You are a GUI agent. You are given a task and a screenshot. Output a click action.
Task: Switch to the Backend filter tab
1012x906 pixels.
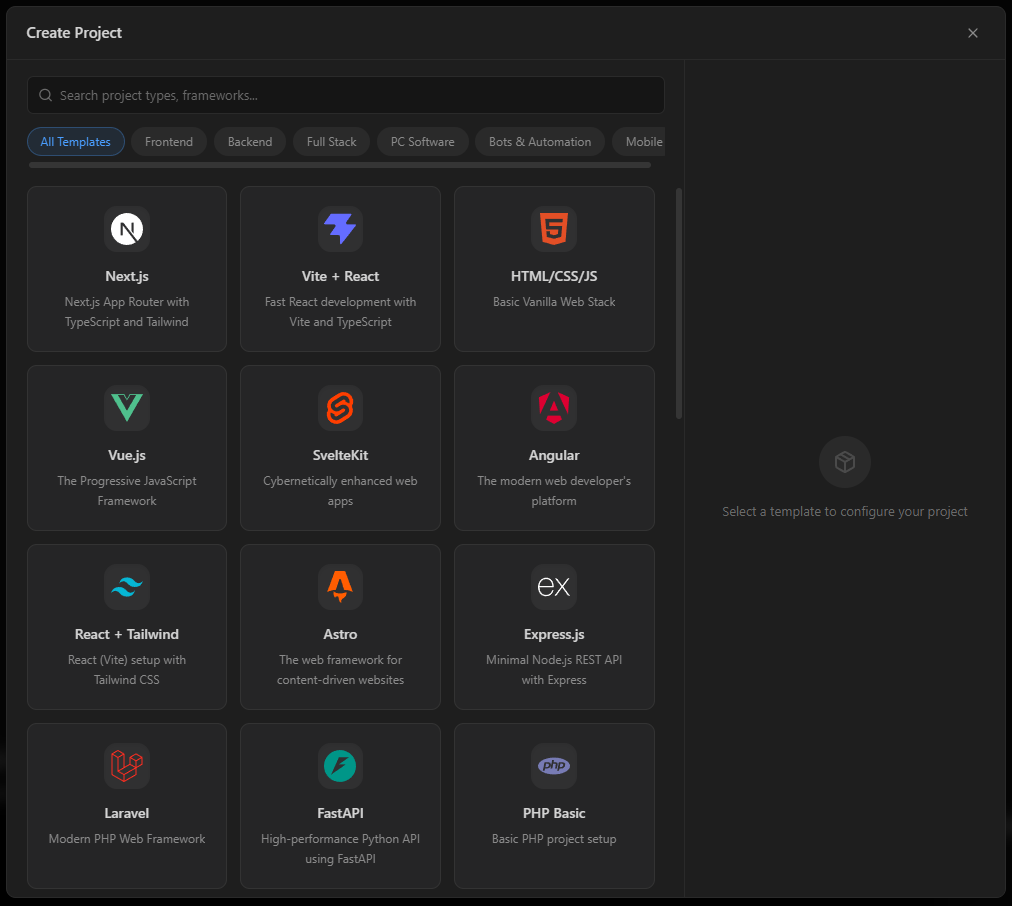coord(250,141)
